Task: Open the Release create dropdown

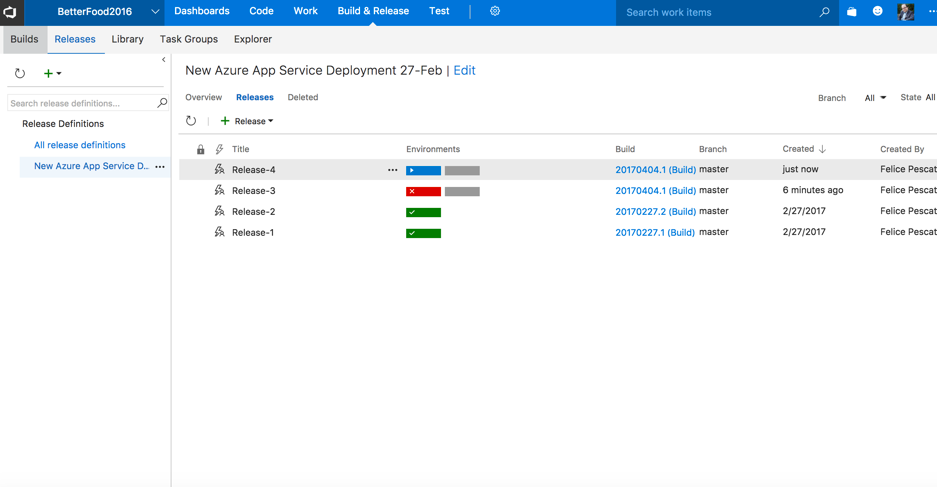Action: [x=247, y=121]
